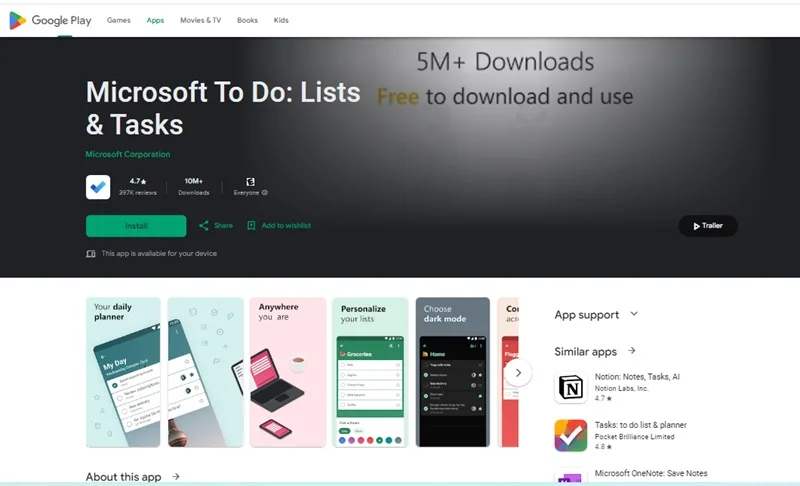
Task: Open the Notion app icon
Action: click(x=571, y=388)
